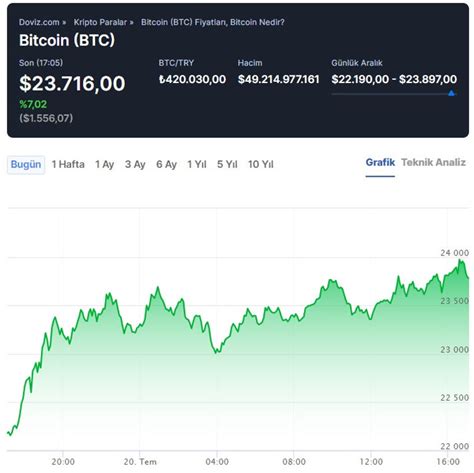
Task: Select the Bugün time range tab
Action: coord(26,165)
